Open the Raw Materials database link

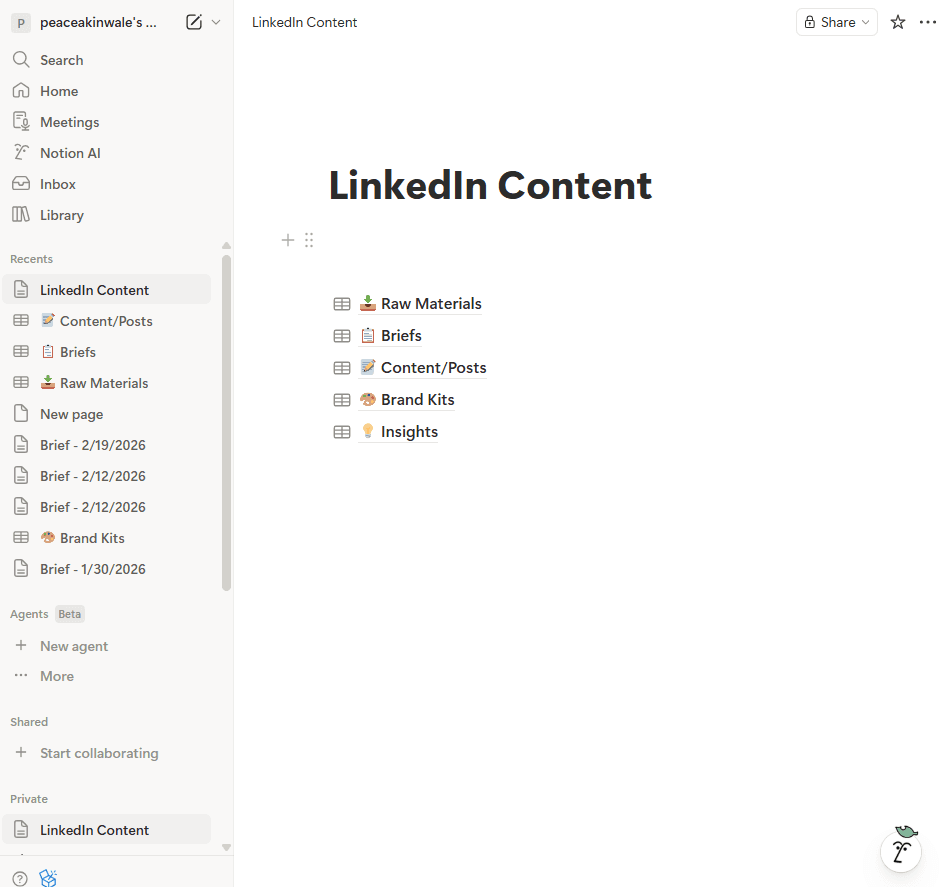click(430, 303)
